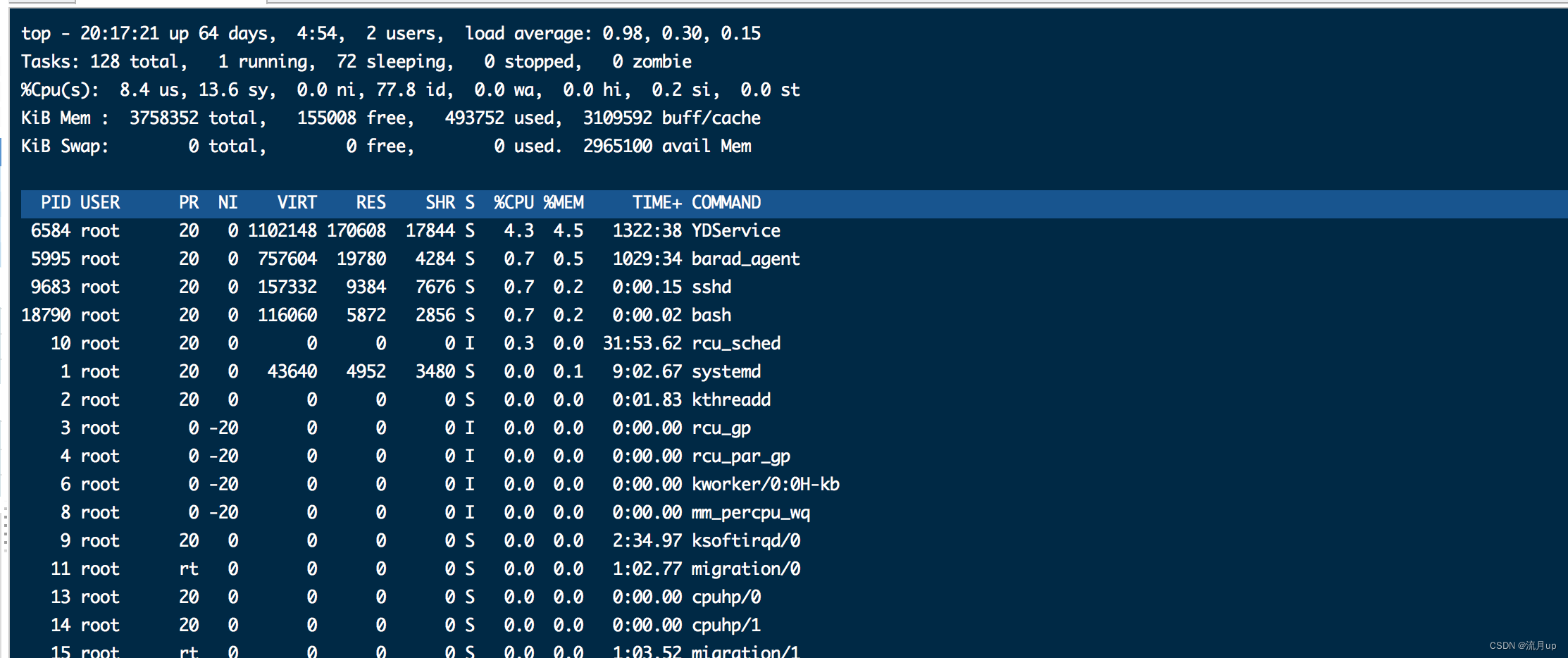The image size is (1568, 658).
Task: Click the 170608 RES value
Action: coord(356,231)
